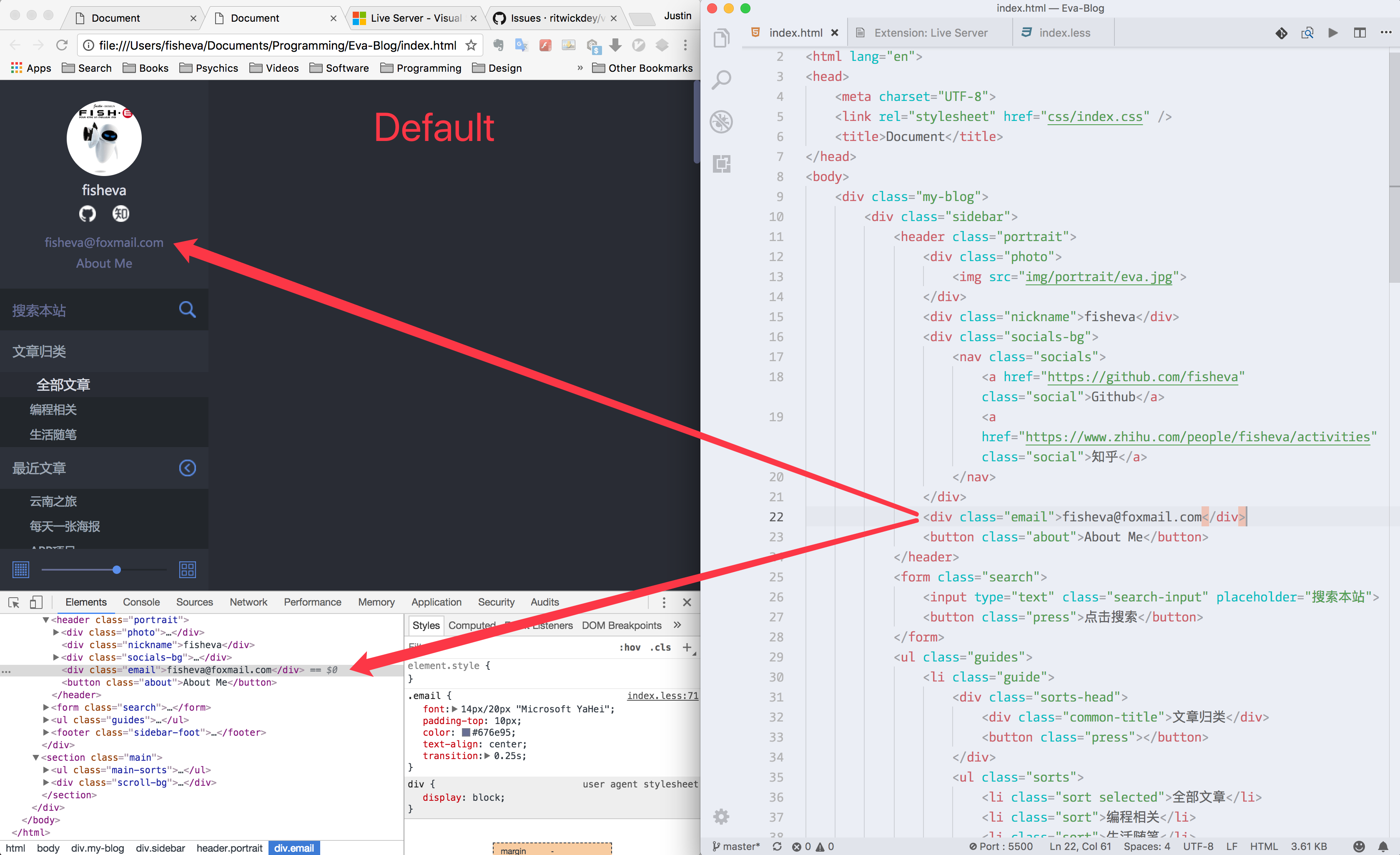Open the Network tab in DevTools
The height and width of the screenshot is (855, 1400).
(x=248, y=602)
